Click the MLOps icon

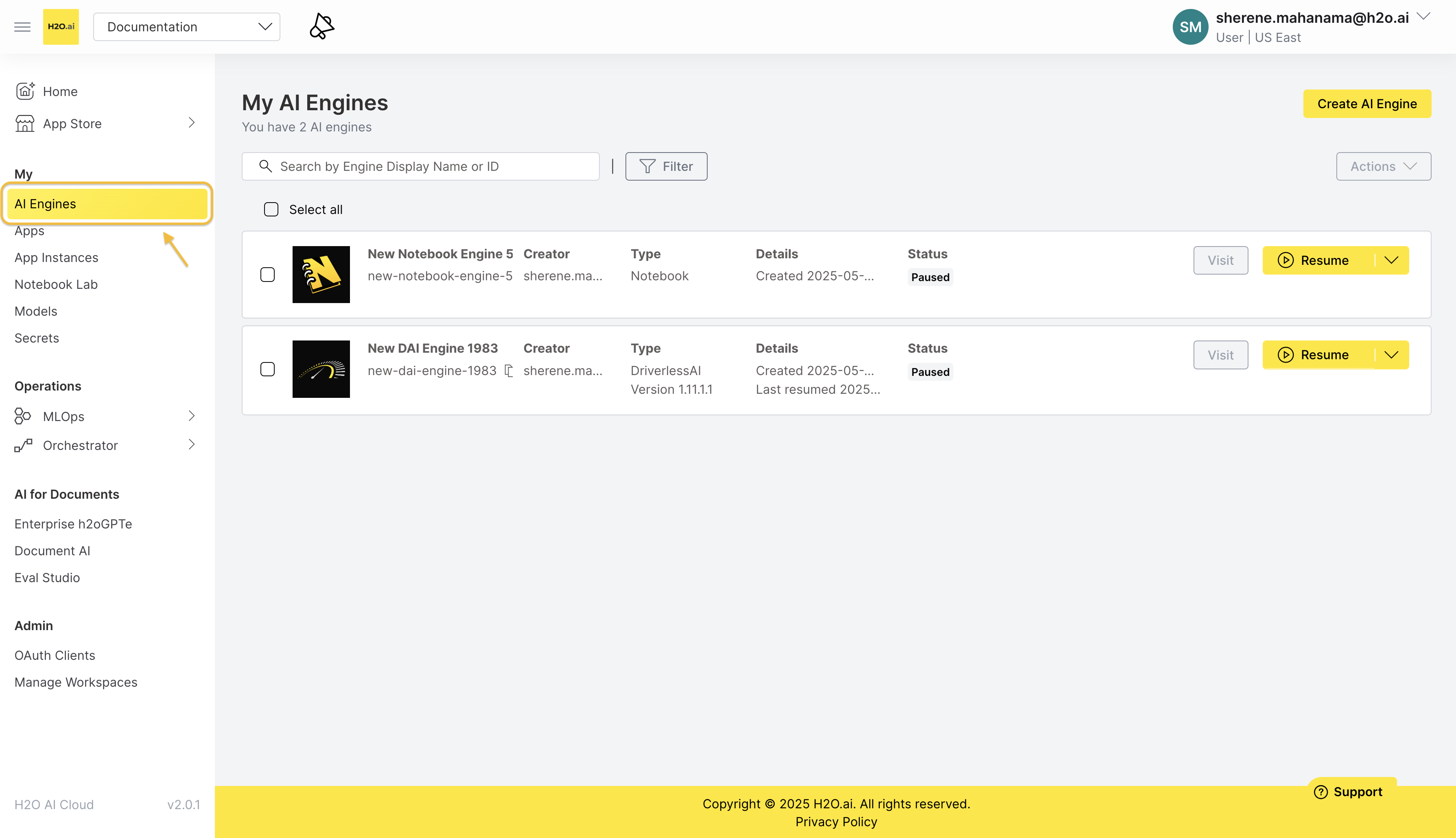pyautogui.click(x=23, y=416)
